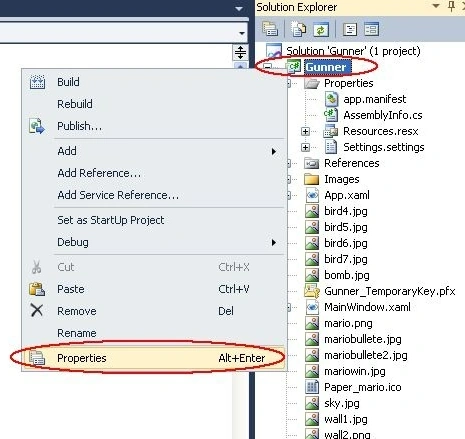Expand the Settings.settings node

click(305, 147)
